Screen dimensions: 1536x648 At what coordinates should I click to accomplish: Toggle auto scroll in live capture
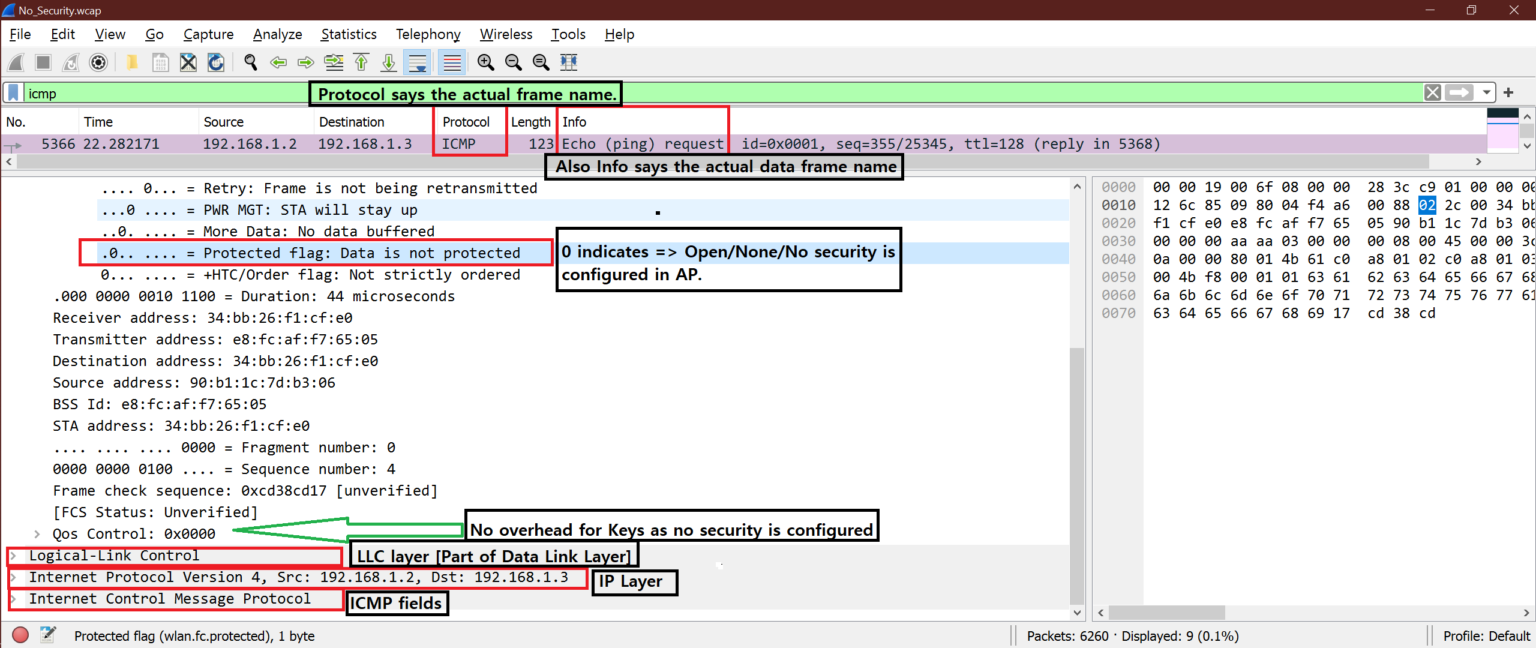pyautogui.click(x=417, y=62)
